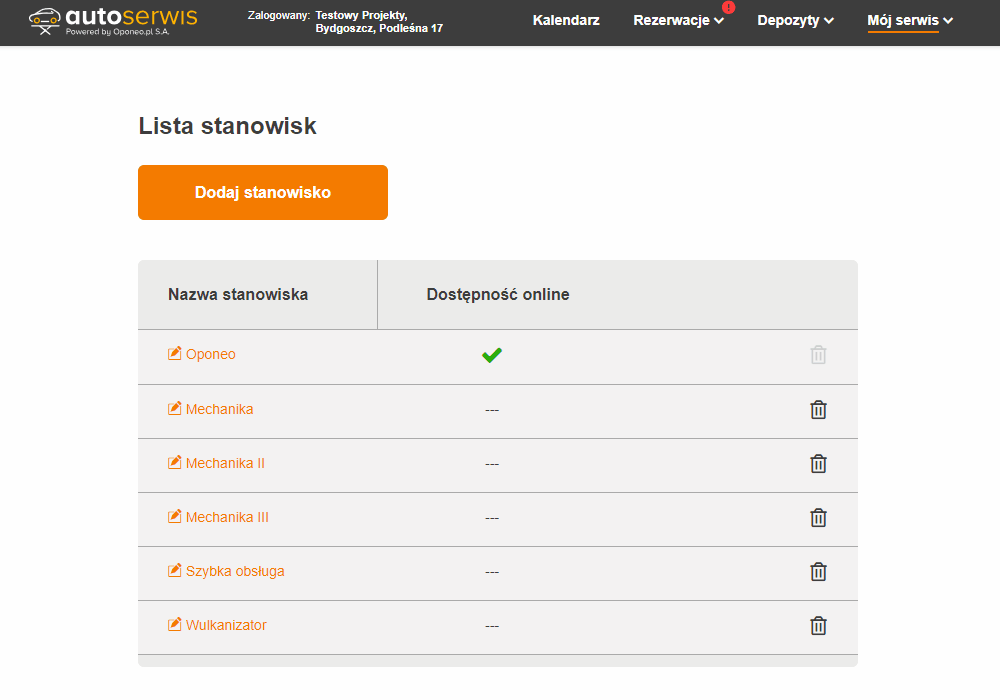Click the green checkmark in Oponeo row
The width and height of the screenshot is (1000, 700).
[492, 355]
